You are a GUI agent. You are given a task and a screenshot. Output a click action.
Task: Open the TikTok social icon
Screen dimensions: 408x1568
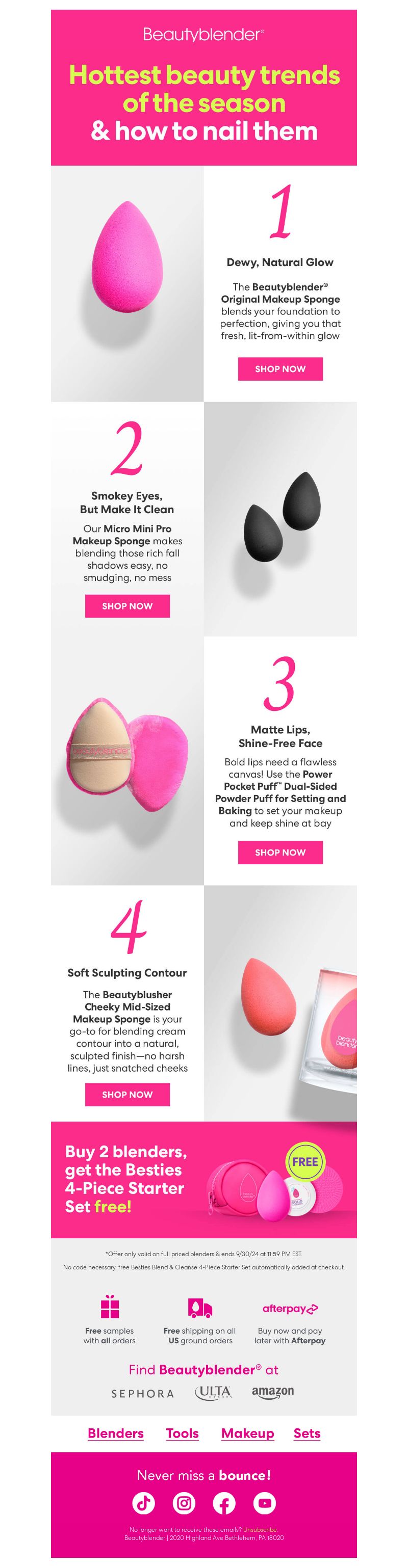click(x=144, y=1503)
